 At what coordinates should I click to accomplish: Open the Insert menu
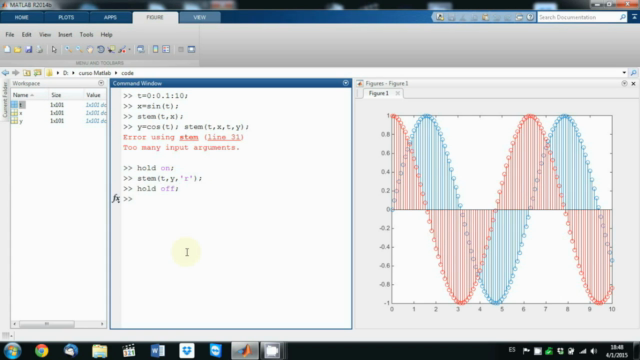tap(65, 35)
